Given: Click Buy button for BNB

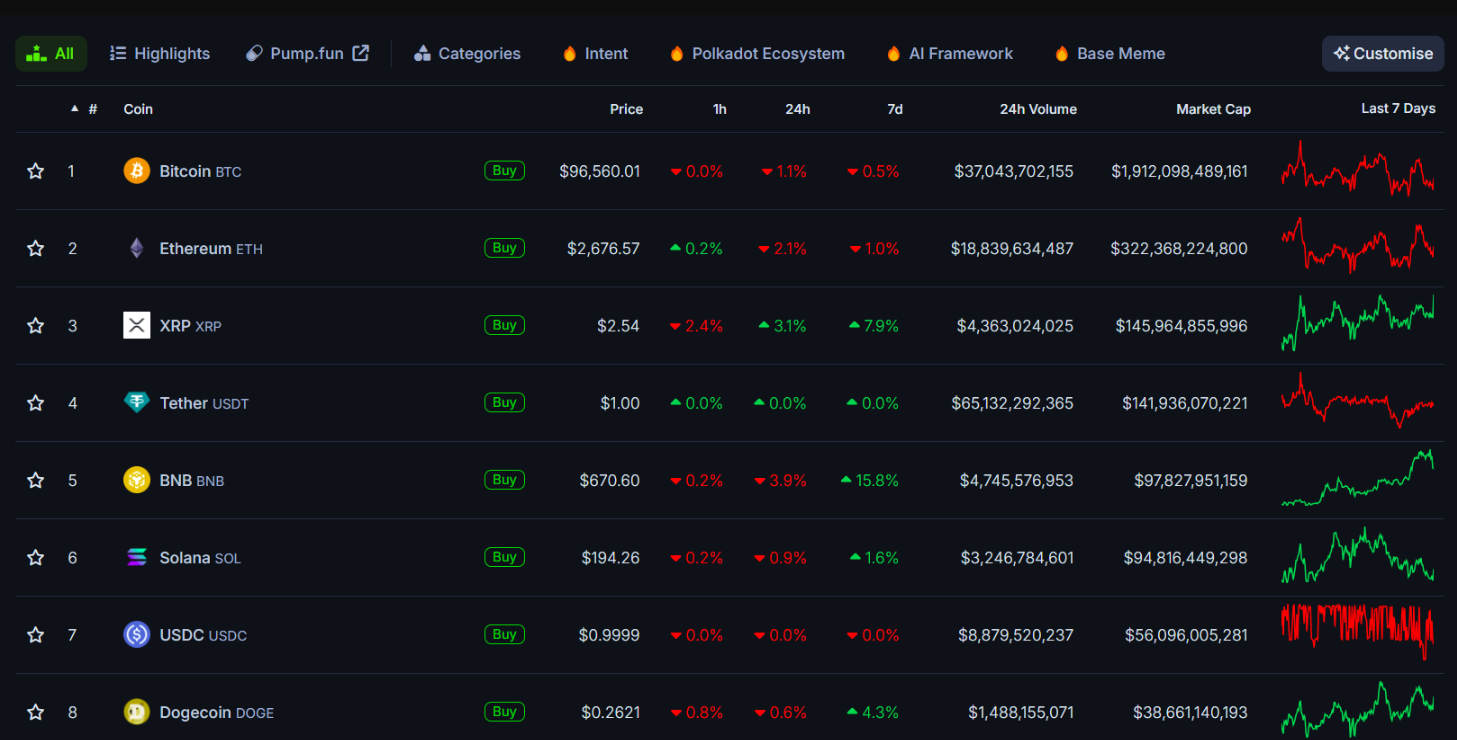Looking at the screenshot, I should 505,480.
